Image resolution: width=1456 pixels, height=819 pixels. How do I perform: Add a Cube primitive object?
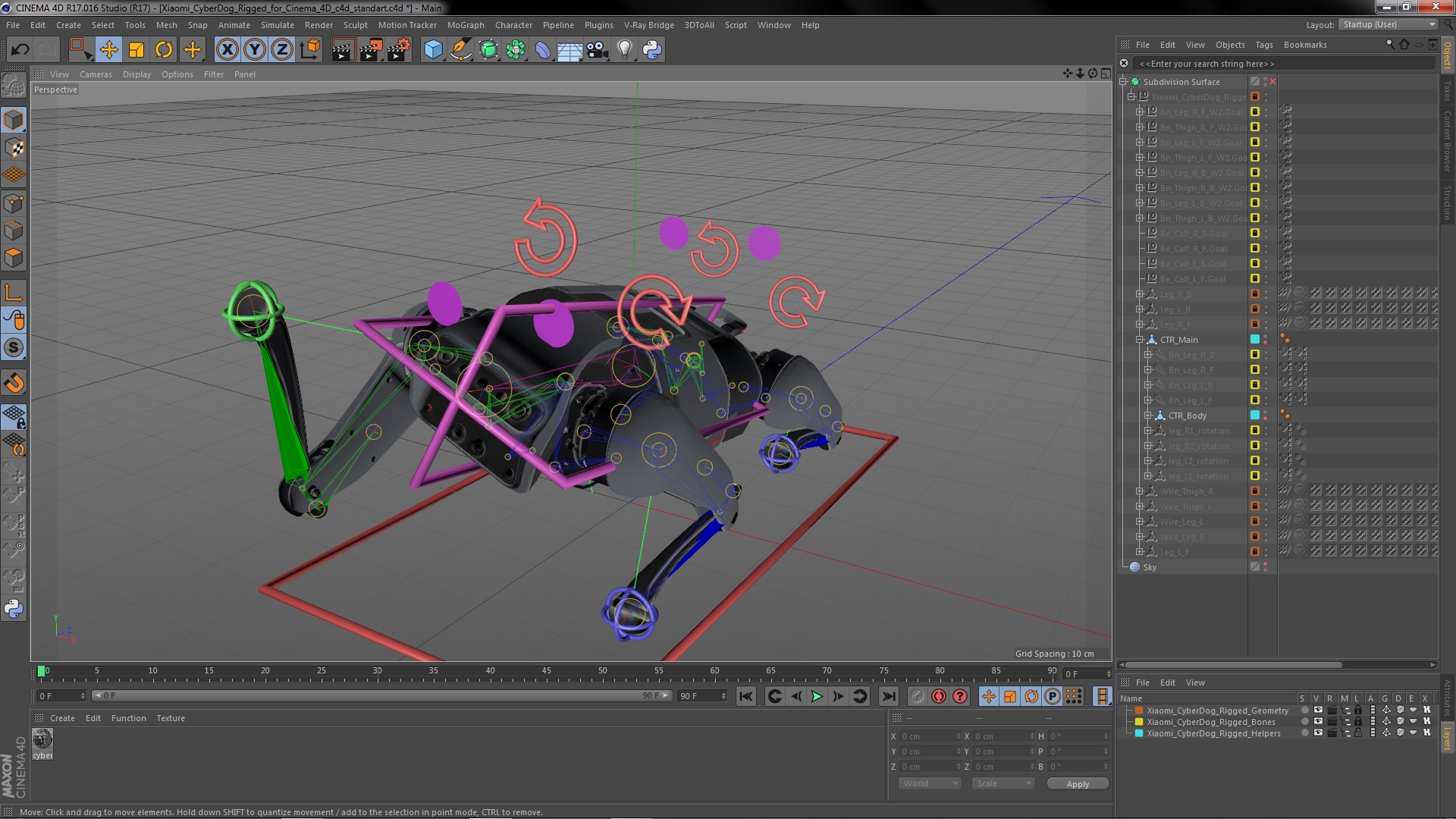(433, 50)
